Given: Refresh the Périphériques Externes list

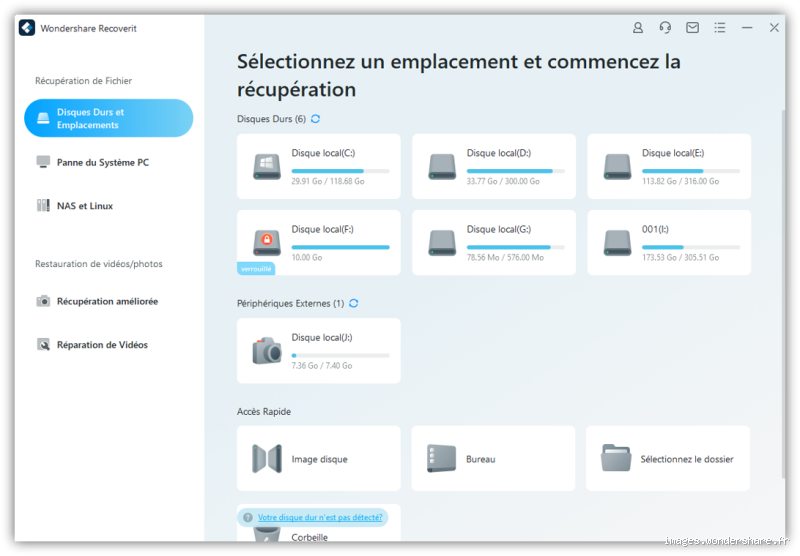Looking at the screenshot, I should tap(353, 303).
